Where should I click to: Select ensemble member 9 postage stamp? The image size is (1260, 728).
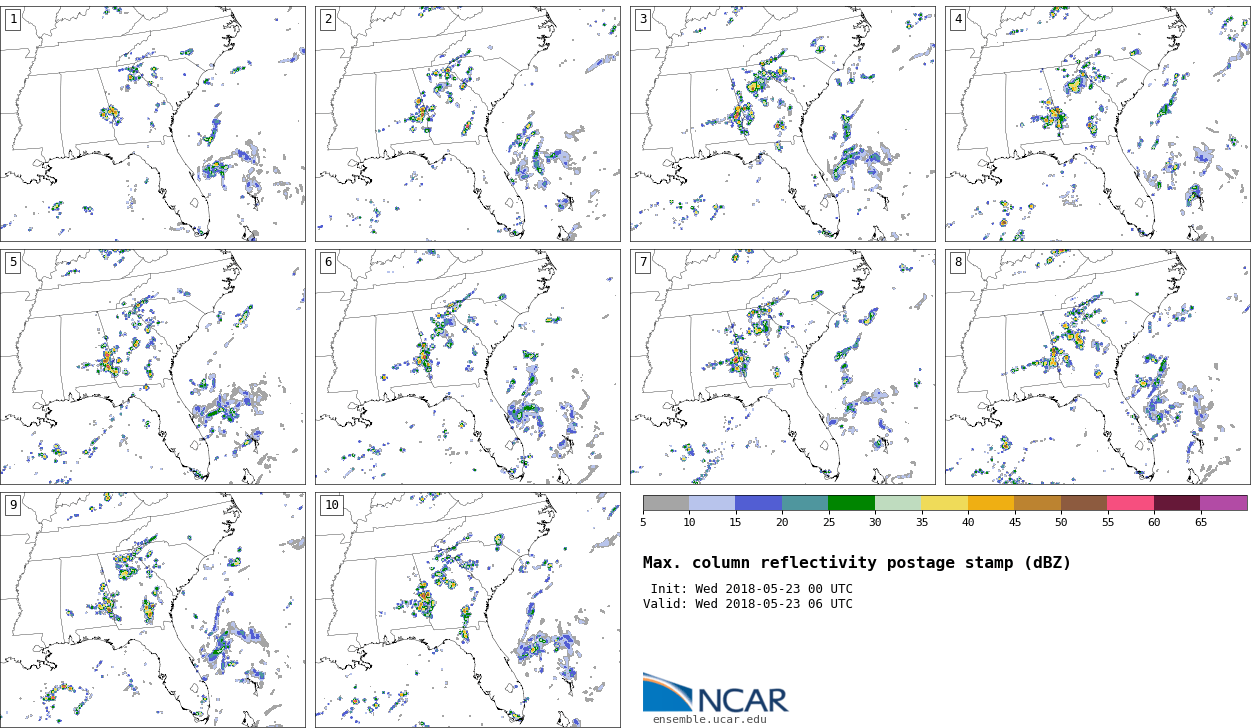(152, 609)
